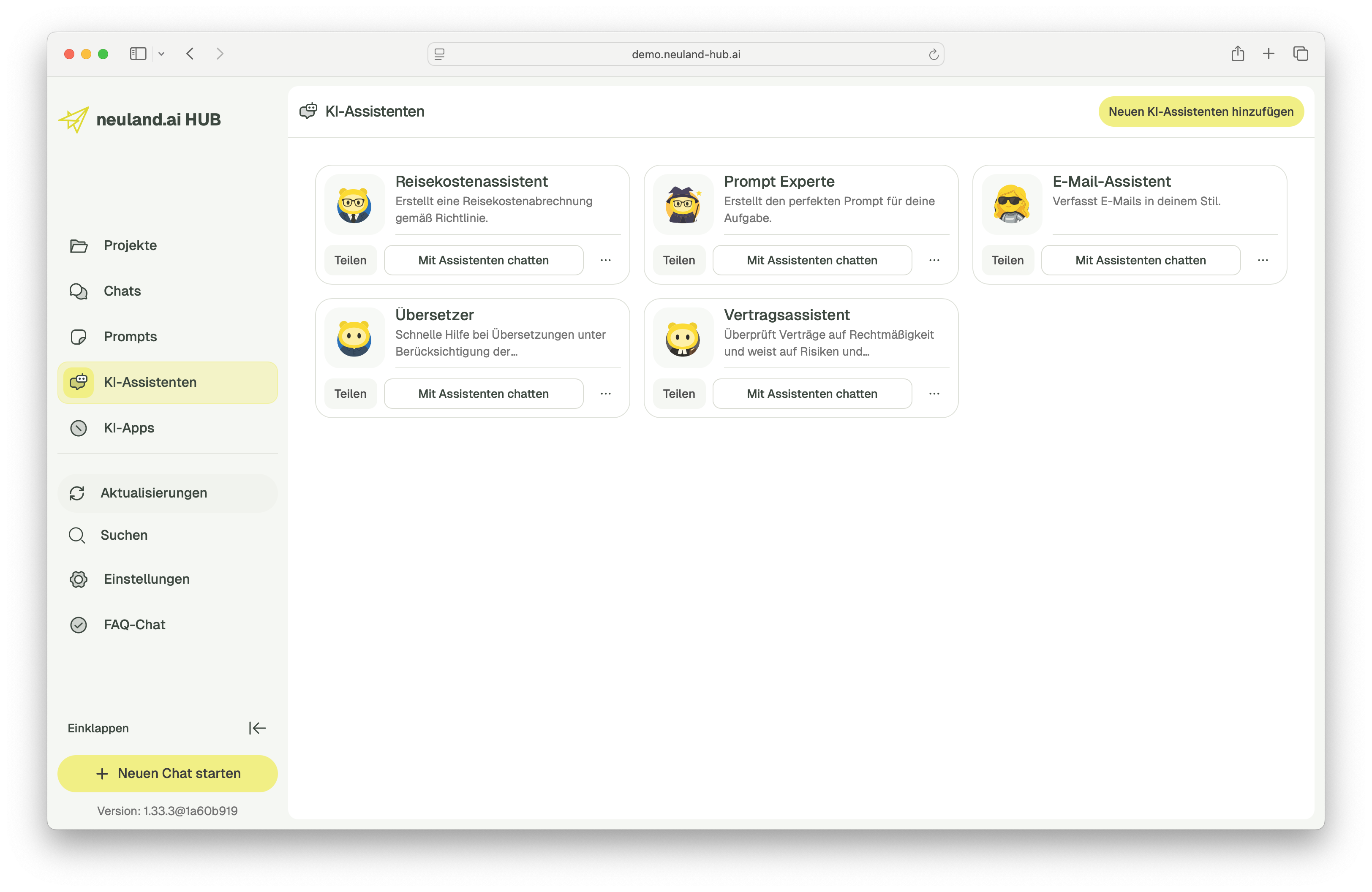The width and height of the screenshot is (1372, 892).
Task: Click Neuen Chat starten button
Action: pyautogui.click(x=167, y=774)
